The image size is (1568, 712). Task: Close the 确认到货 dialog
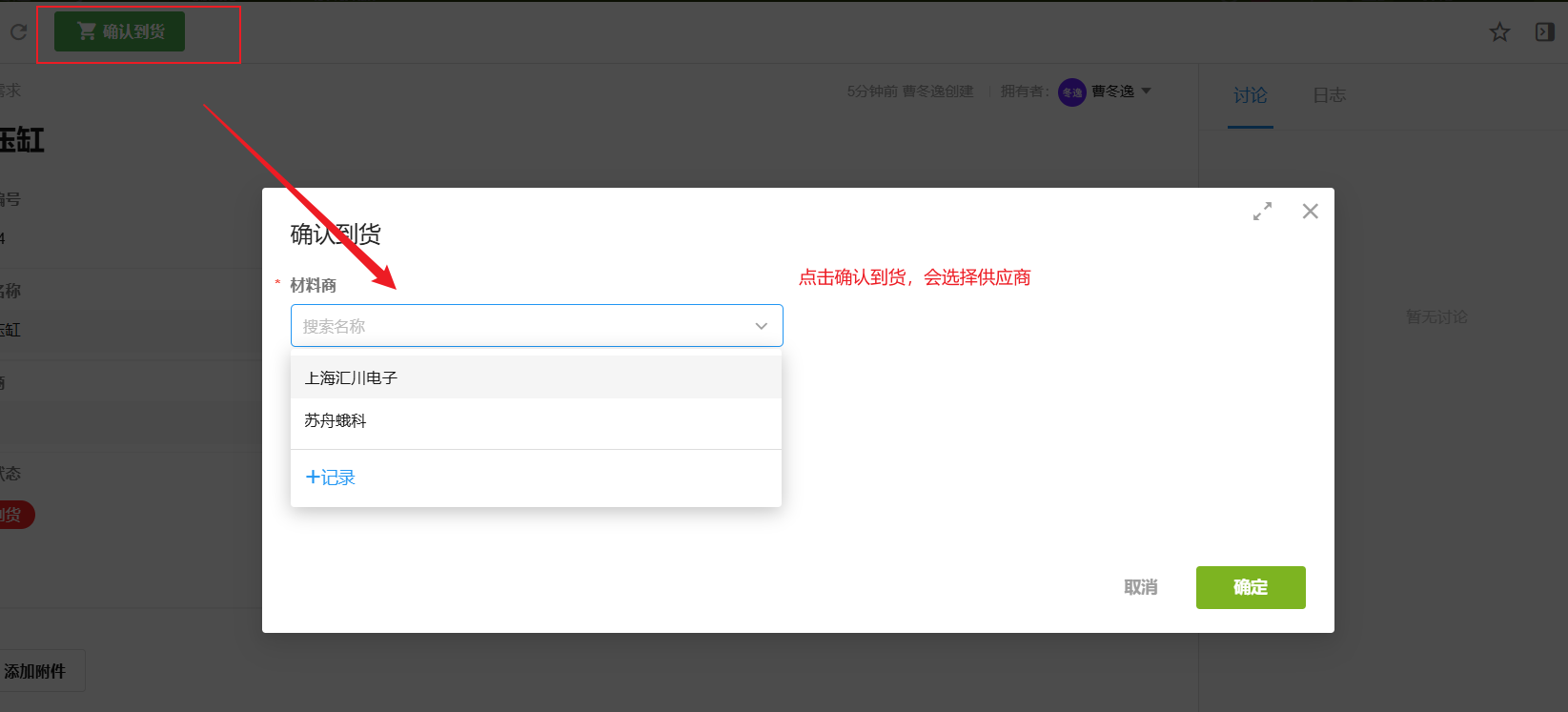pyautogui.click(x=1311, y=212)
